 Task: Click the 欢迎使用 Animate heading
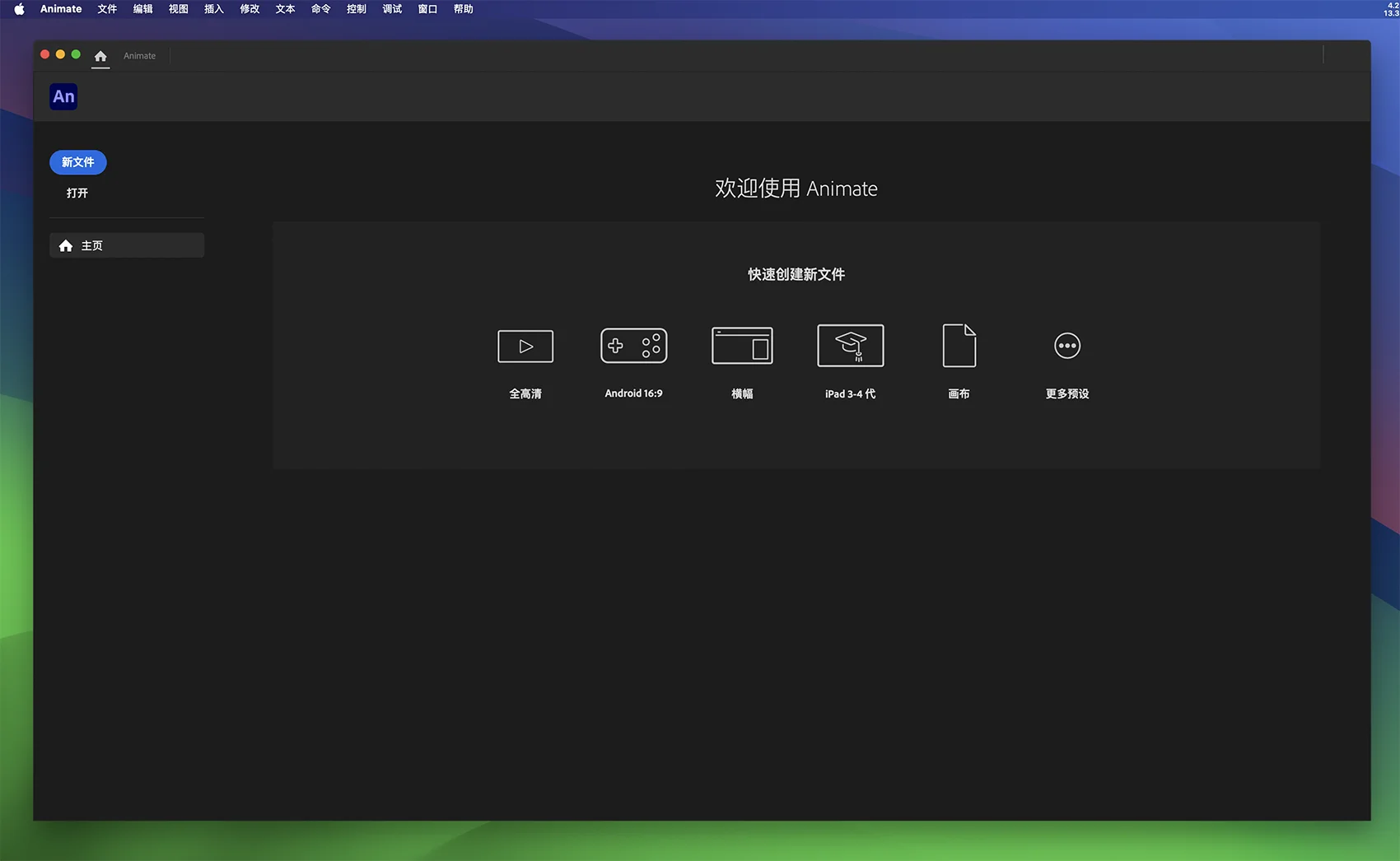[796, 188]
